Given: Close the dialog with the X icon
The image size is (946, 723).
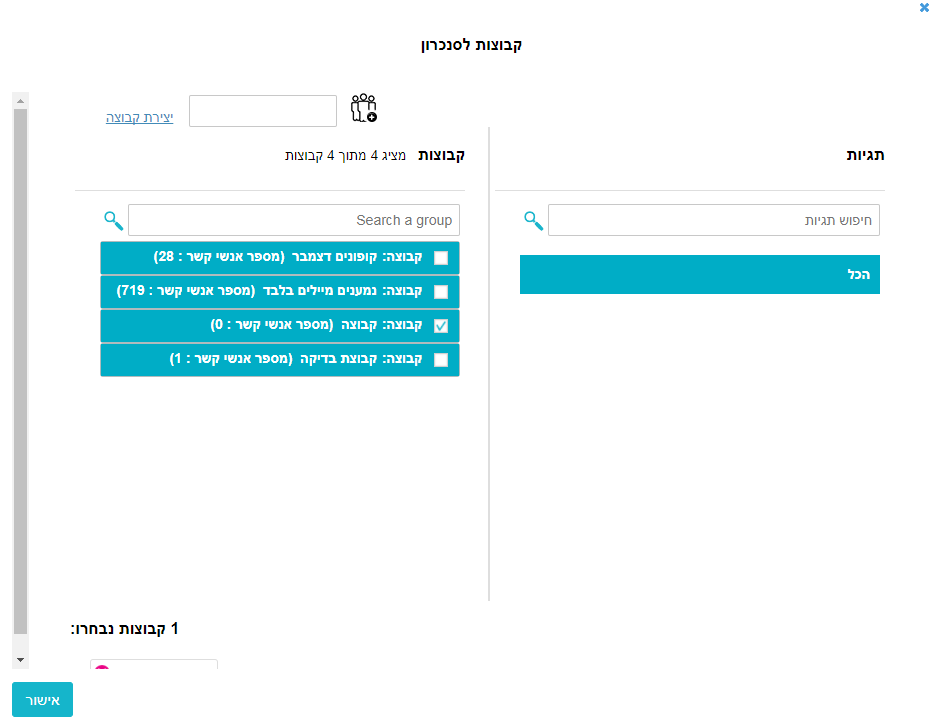Looking at the screenshot, I should coord(924,8).
